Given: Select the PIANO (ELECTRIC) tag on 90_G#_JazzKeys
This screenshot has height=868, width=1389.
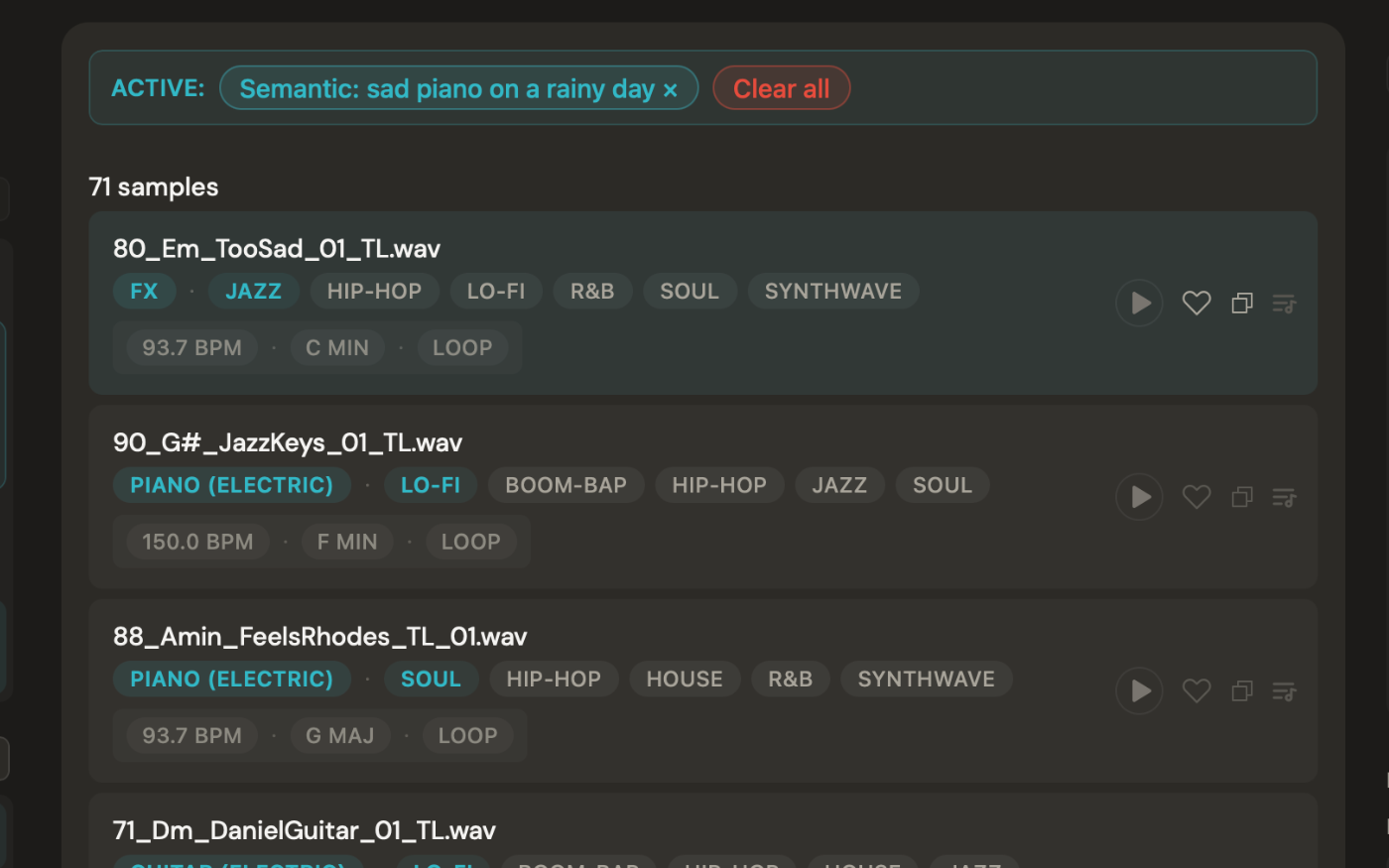Looking at the screenshot, I should 231,485.
